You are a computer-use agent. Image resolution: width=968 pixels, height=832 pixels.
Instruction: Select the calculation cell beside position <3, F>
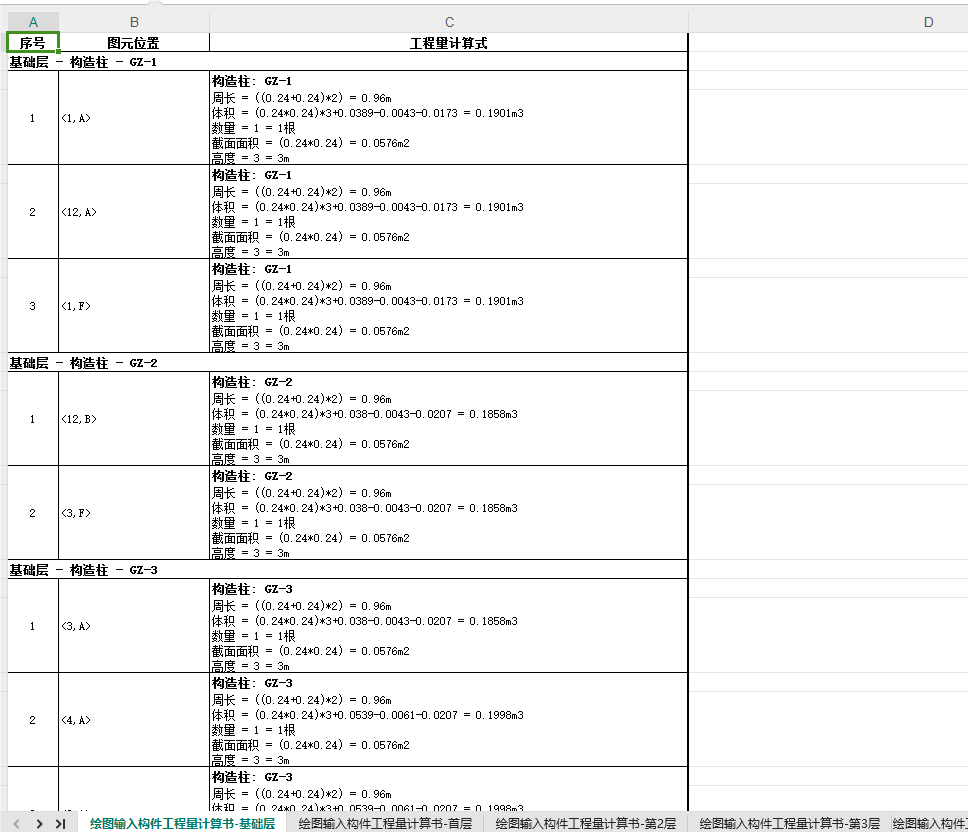tap(449, 513)
